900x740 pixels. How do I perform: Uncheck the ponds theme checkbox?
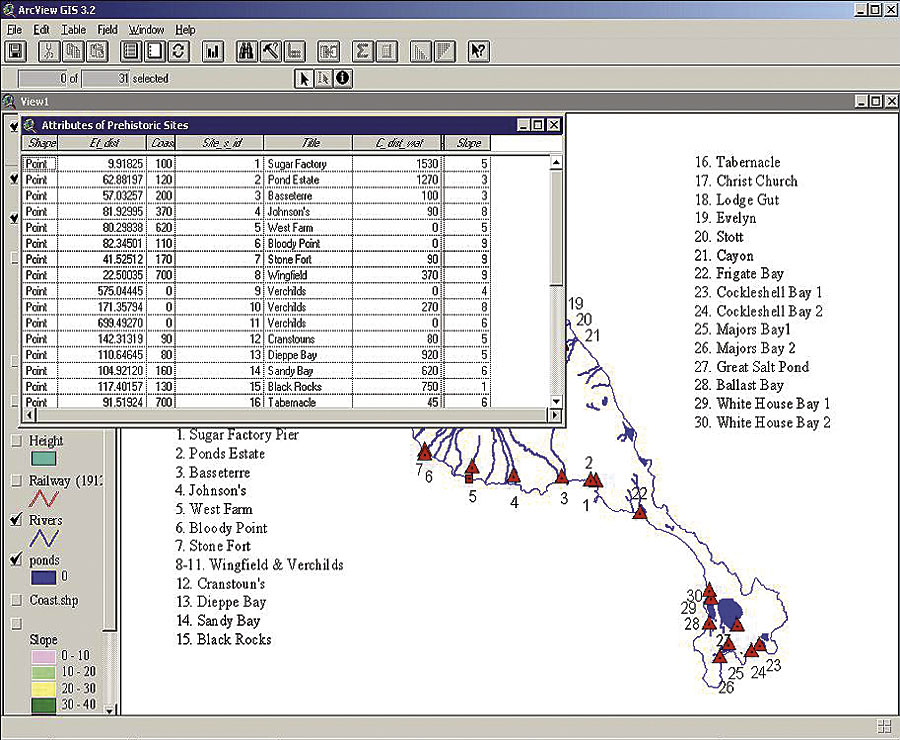tap(17, 559)
